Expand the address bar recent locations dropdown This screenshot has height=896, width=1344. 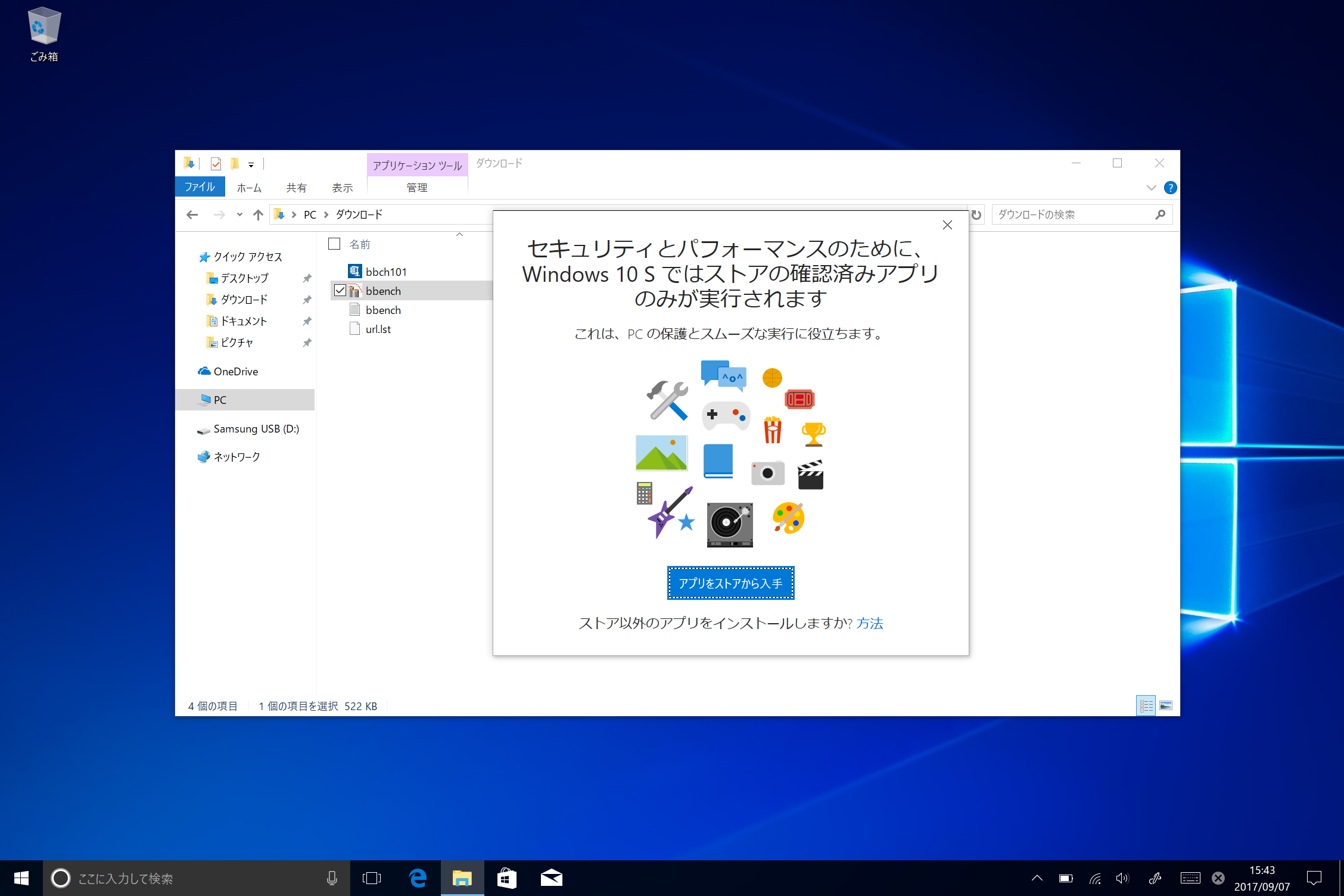pos(239,214)
